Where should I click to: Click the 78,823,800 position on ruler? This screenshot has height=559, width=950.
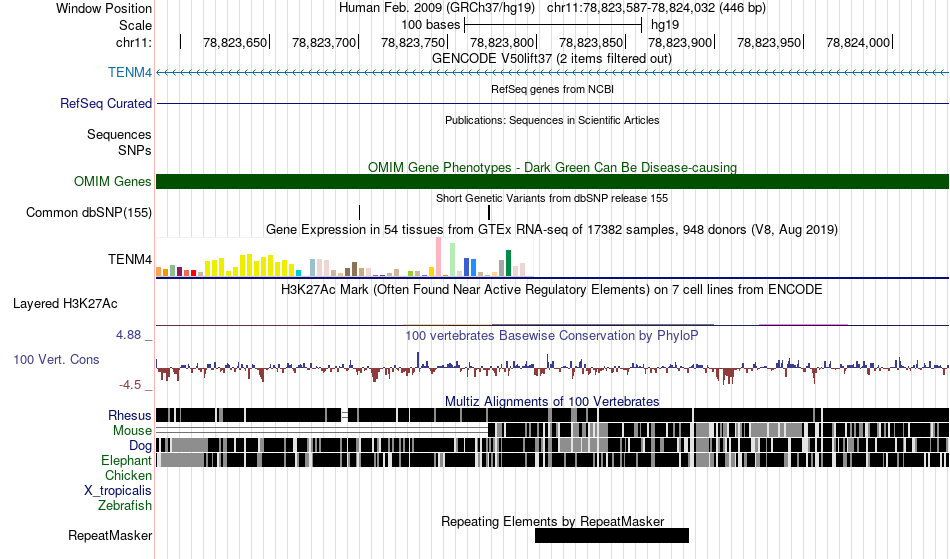coord(502,42)
